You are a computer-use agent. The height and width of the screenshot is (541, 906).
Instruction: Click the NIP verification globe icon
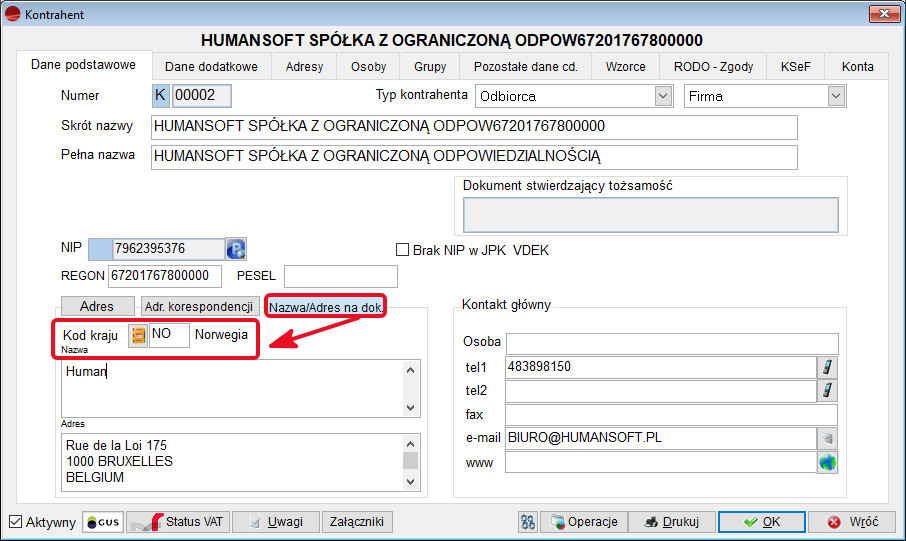click(x=236, y=249)
